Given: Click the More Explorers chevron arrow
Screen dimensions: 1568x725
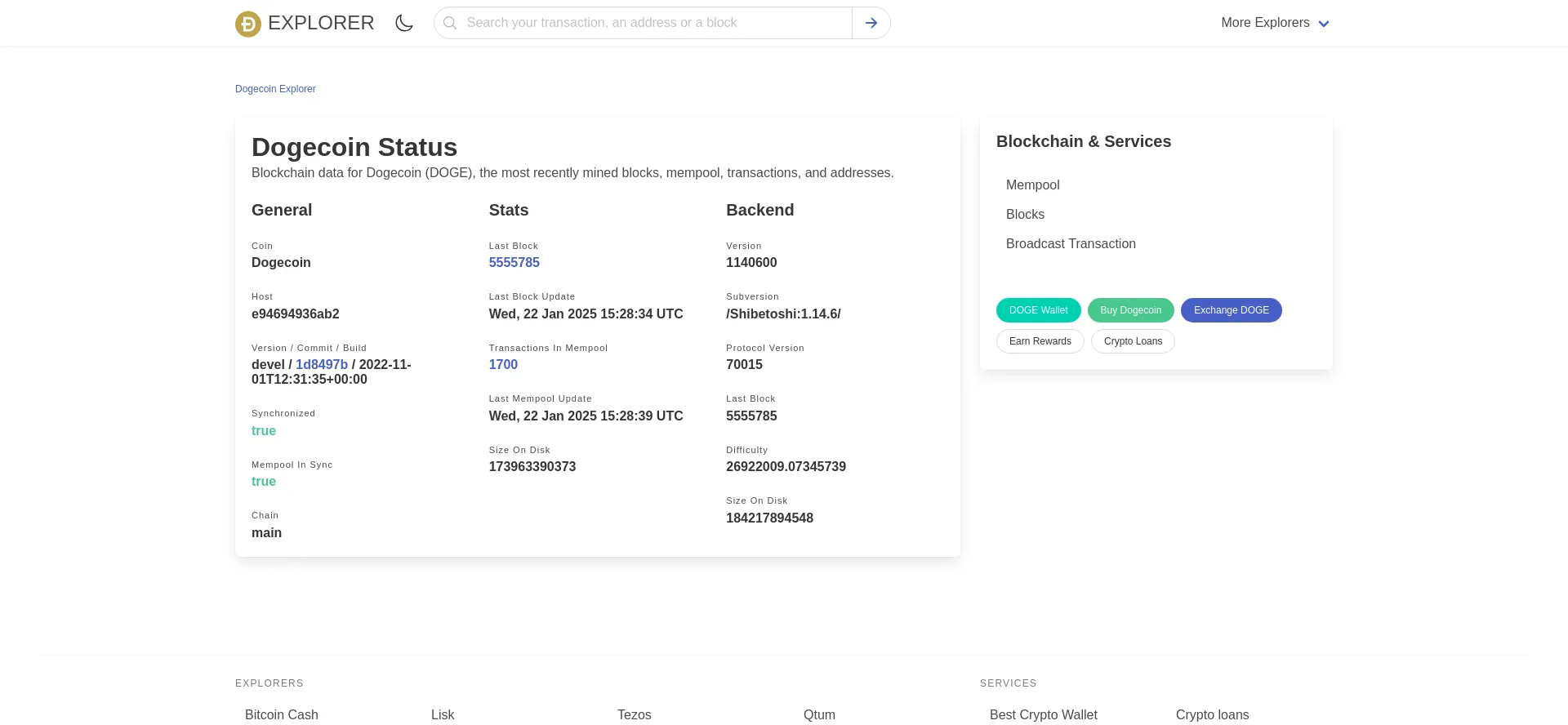Looking at the screenshot, I should pos(1324,24).
